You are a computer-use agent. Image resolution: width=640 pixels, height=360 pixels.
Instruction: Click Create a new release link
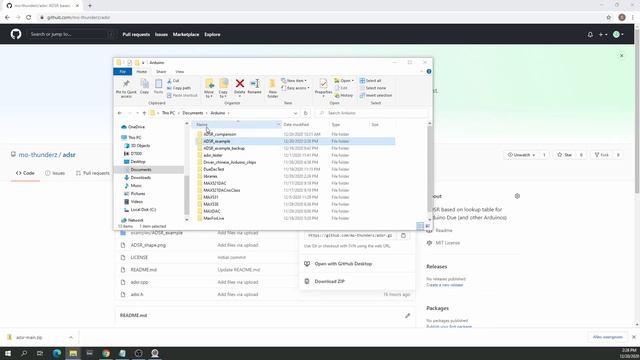(444, 285)
